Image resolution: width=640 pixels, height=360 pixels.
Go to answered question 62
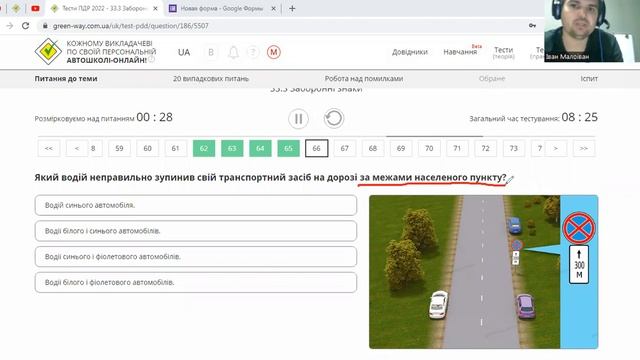tap(204, 148)
